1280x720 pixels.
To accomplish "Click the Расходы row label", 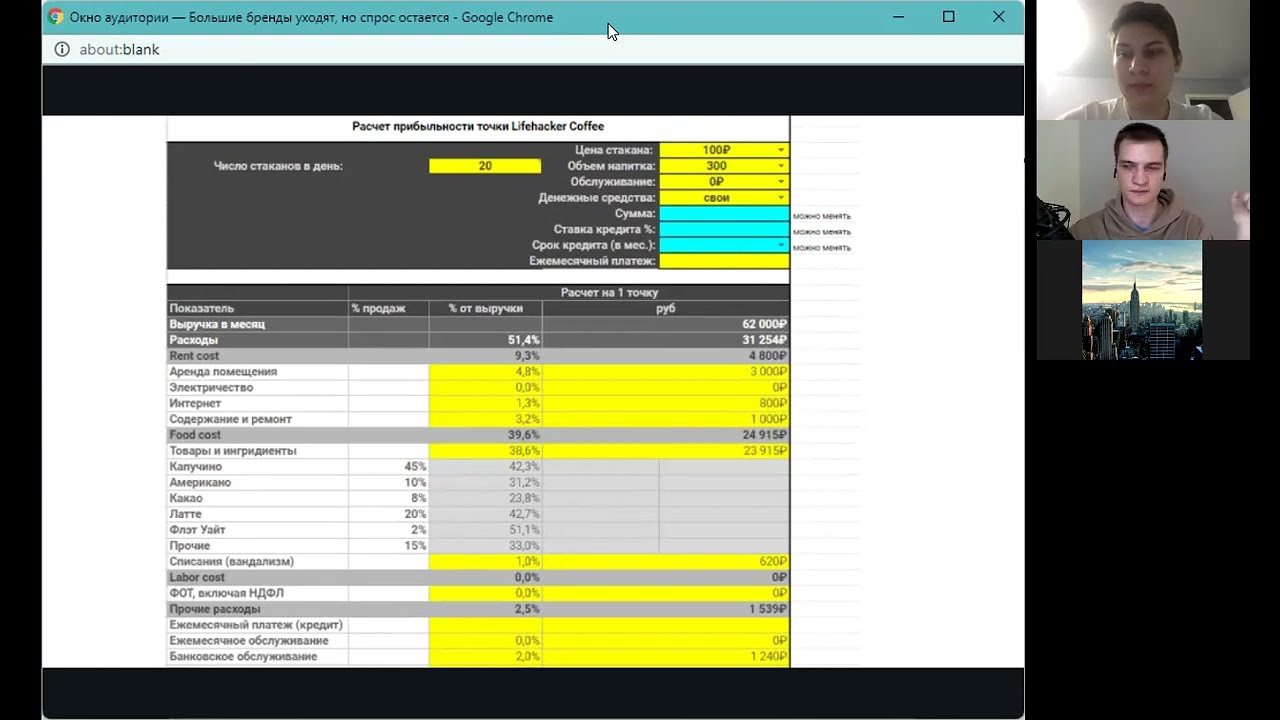I will tap(193, 341).
